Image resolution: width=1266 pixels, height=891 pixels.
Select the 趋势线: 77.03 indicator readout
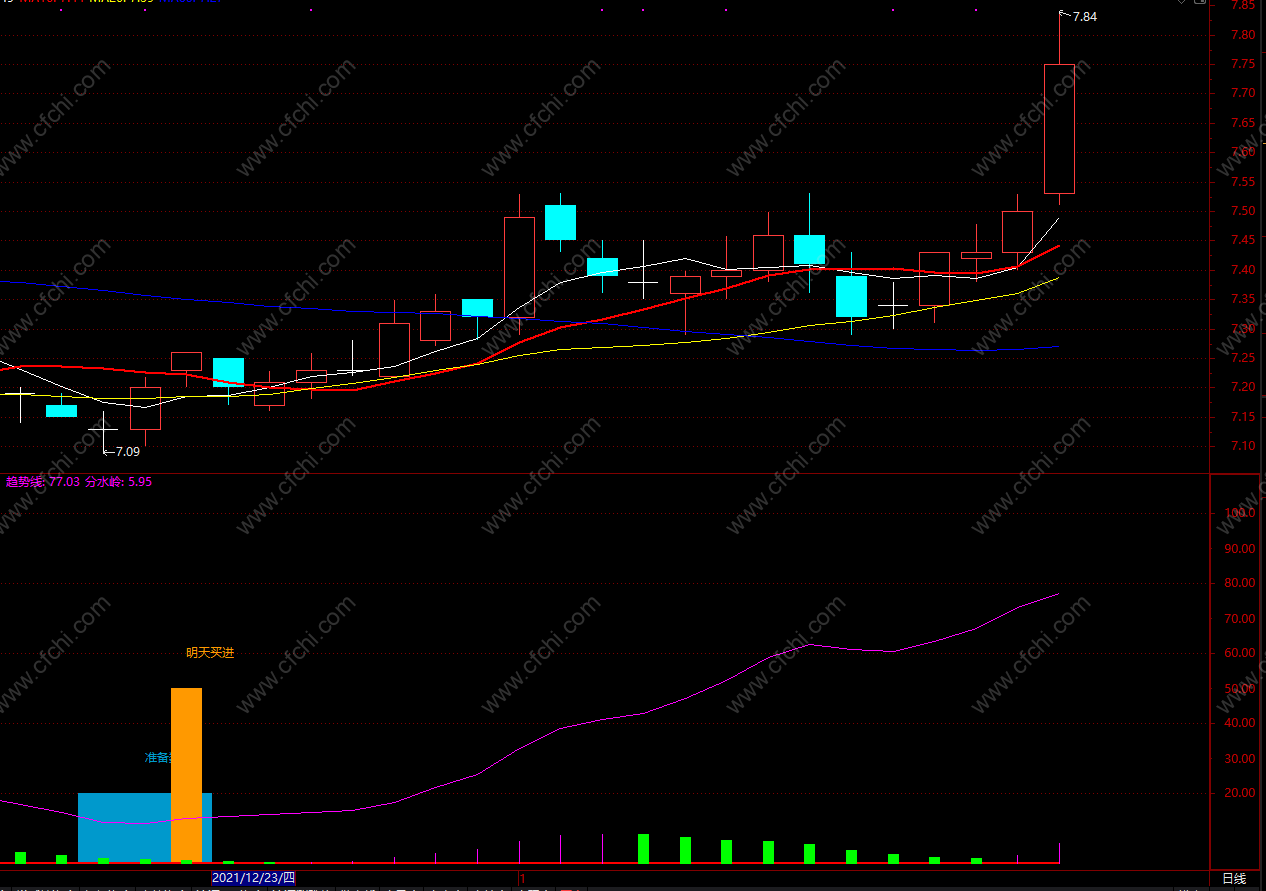click(42, 481)
